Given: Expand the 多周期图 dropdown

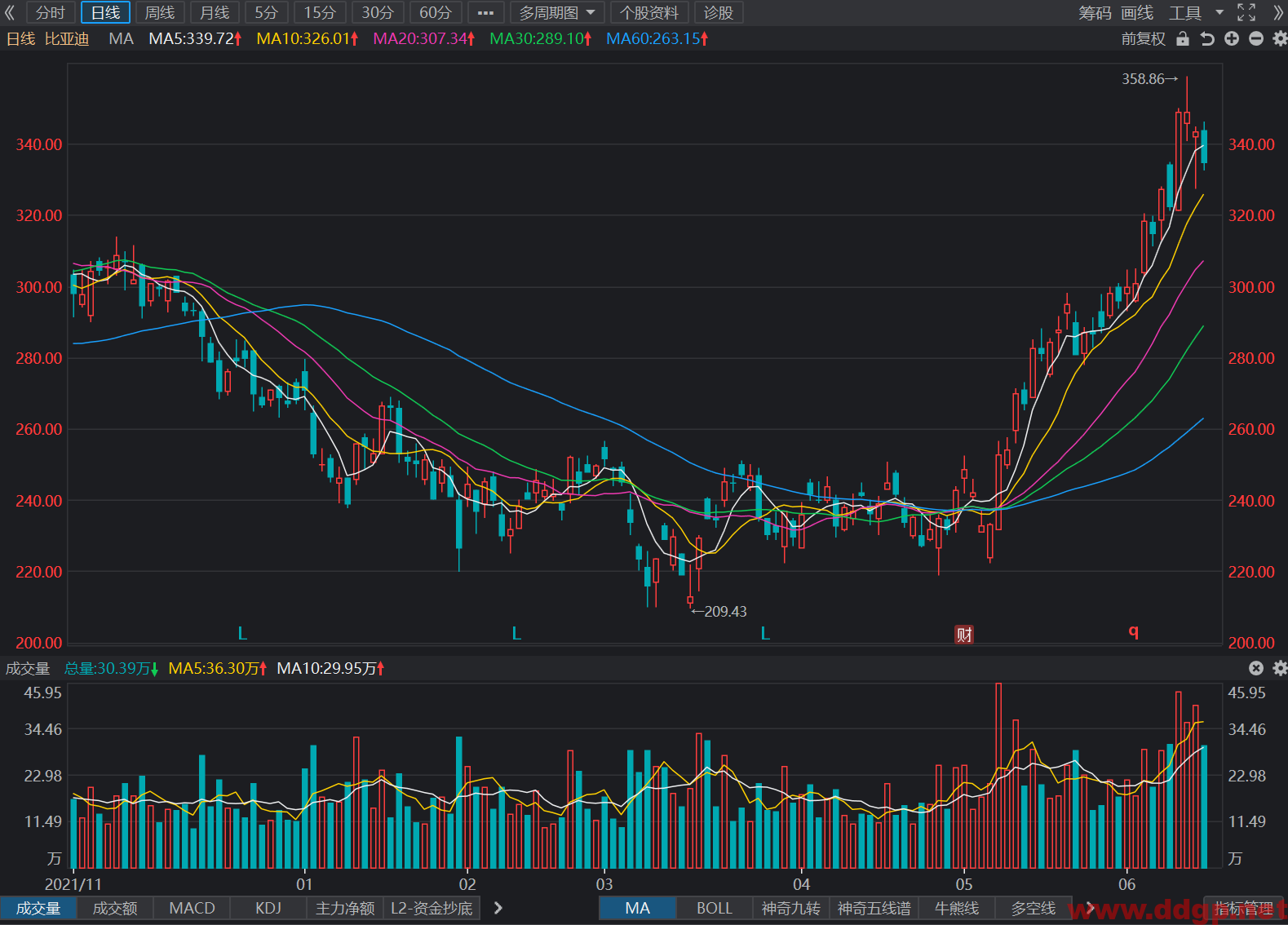Looking at the screenshot, I should 557,13.
